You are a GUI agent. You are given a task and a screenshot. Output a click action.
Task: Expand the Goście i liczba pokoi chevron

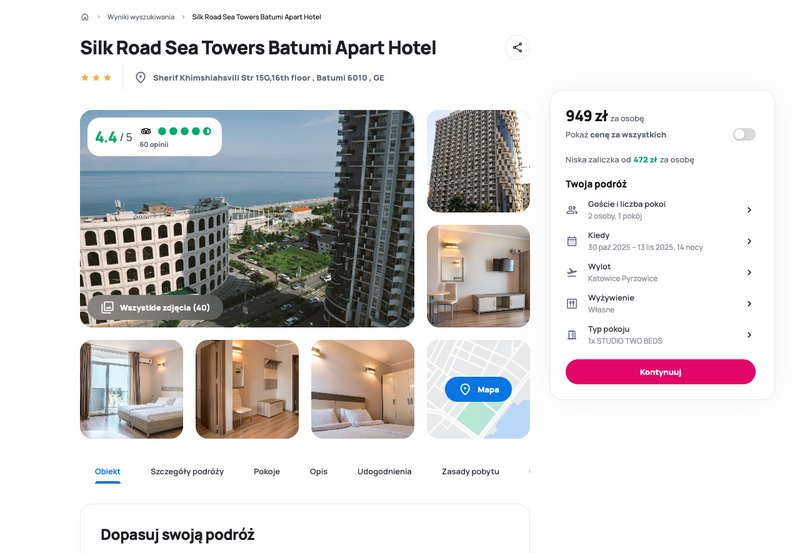point(749,210)
